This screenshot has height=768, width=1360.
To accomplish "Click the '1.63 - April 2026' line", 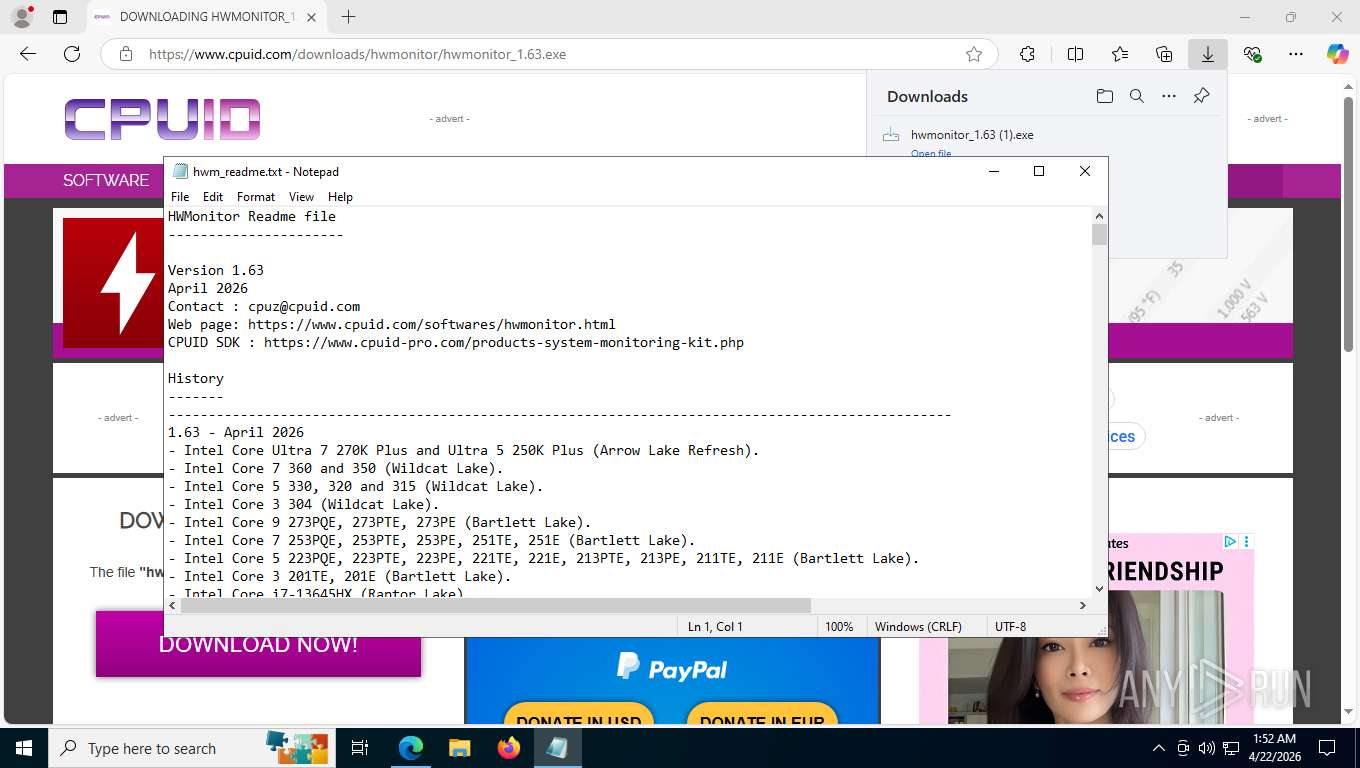I will 236,432.
